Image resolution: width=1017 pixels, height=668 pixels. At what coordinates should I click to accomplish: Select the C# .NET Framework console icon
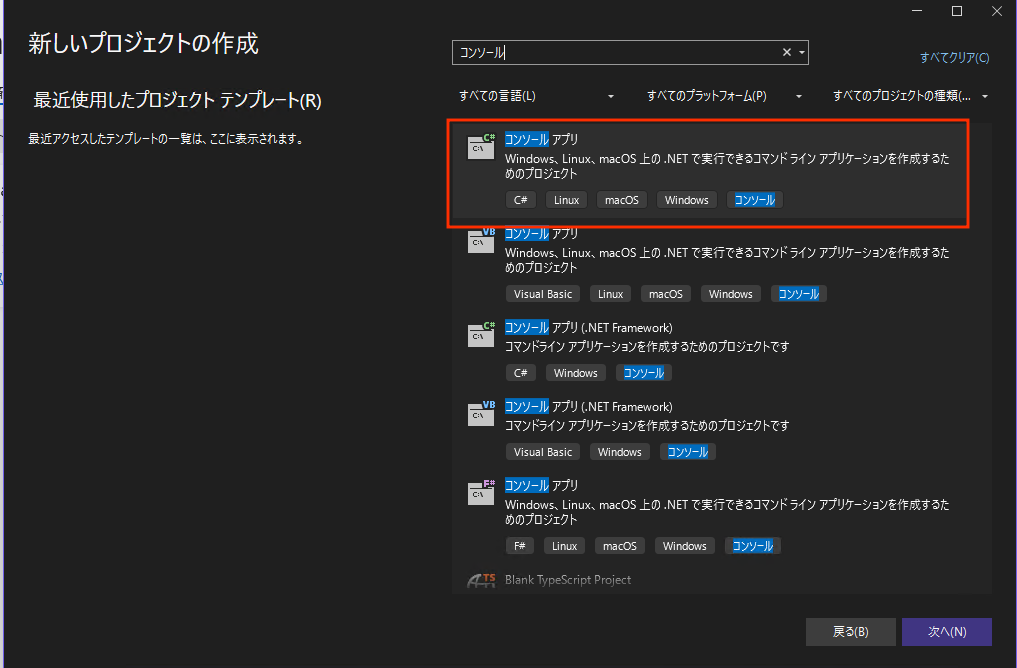[x=481, y=335]
